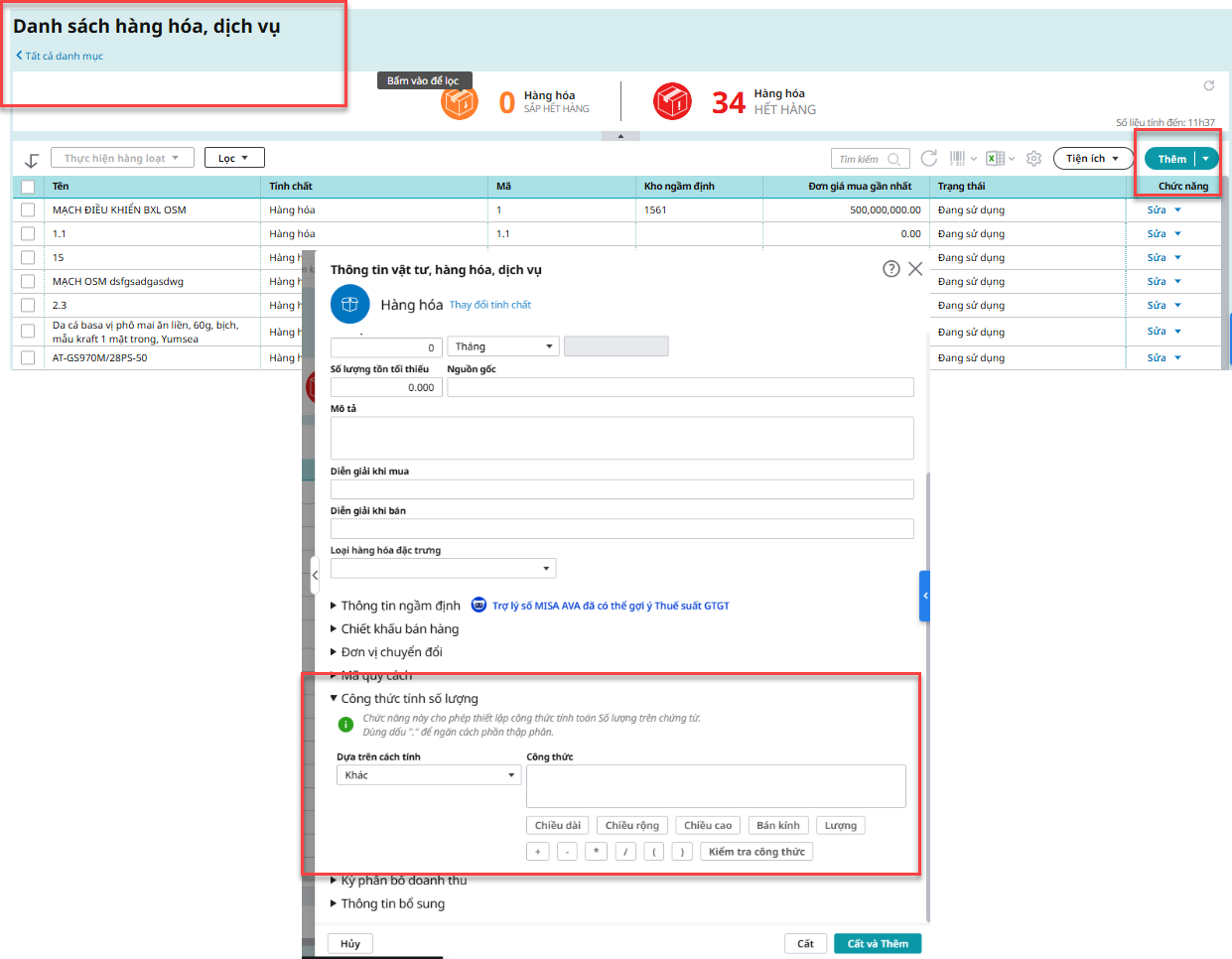Image resolution: width=1232 pixels, height=959 pixels.
Task: Click the Cất và Thêm button
Action: 878,943
